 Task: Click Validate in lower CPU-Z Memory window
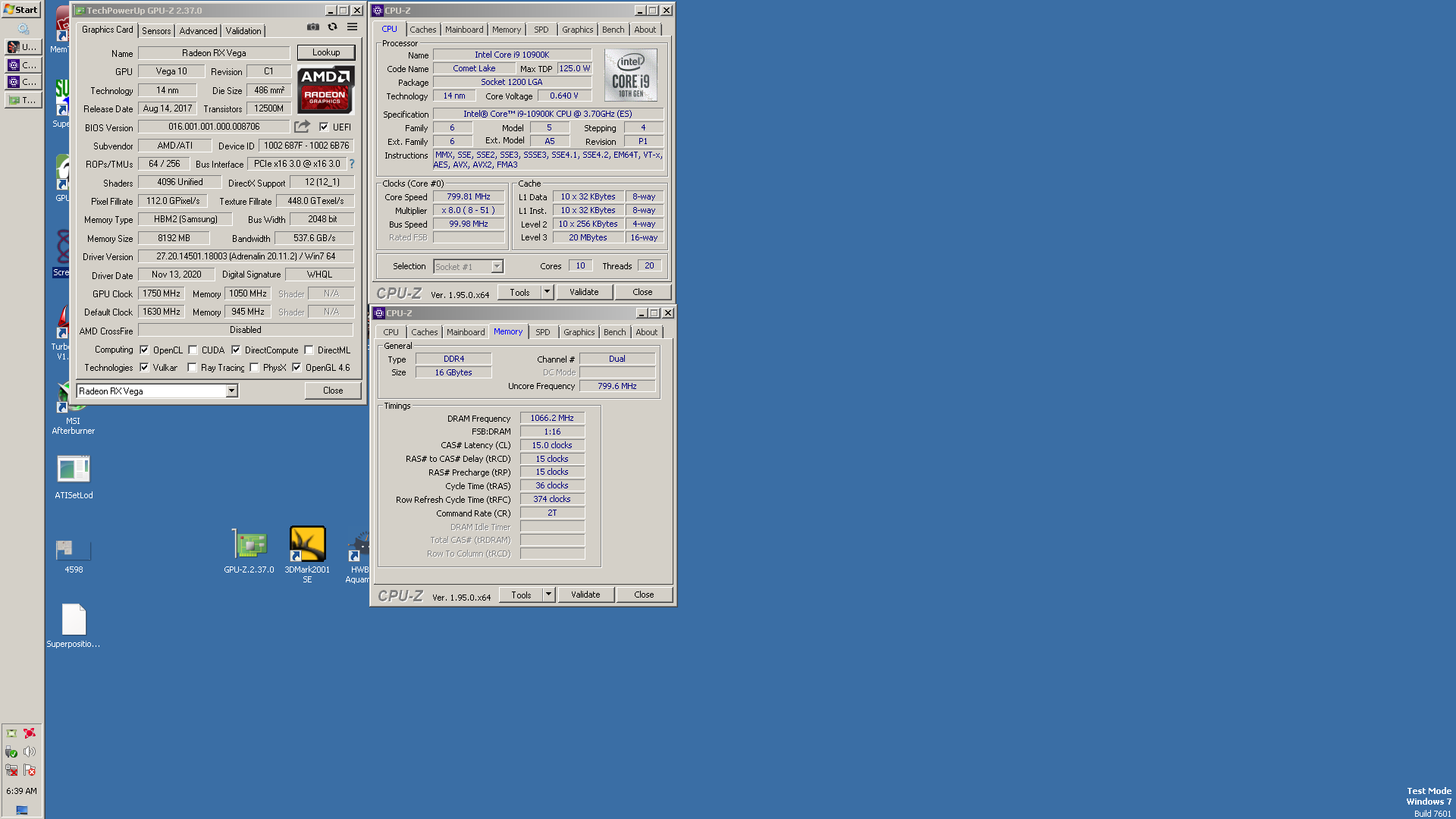[585, 595]
